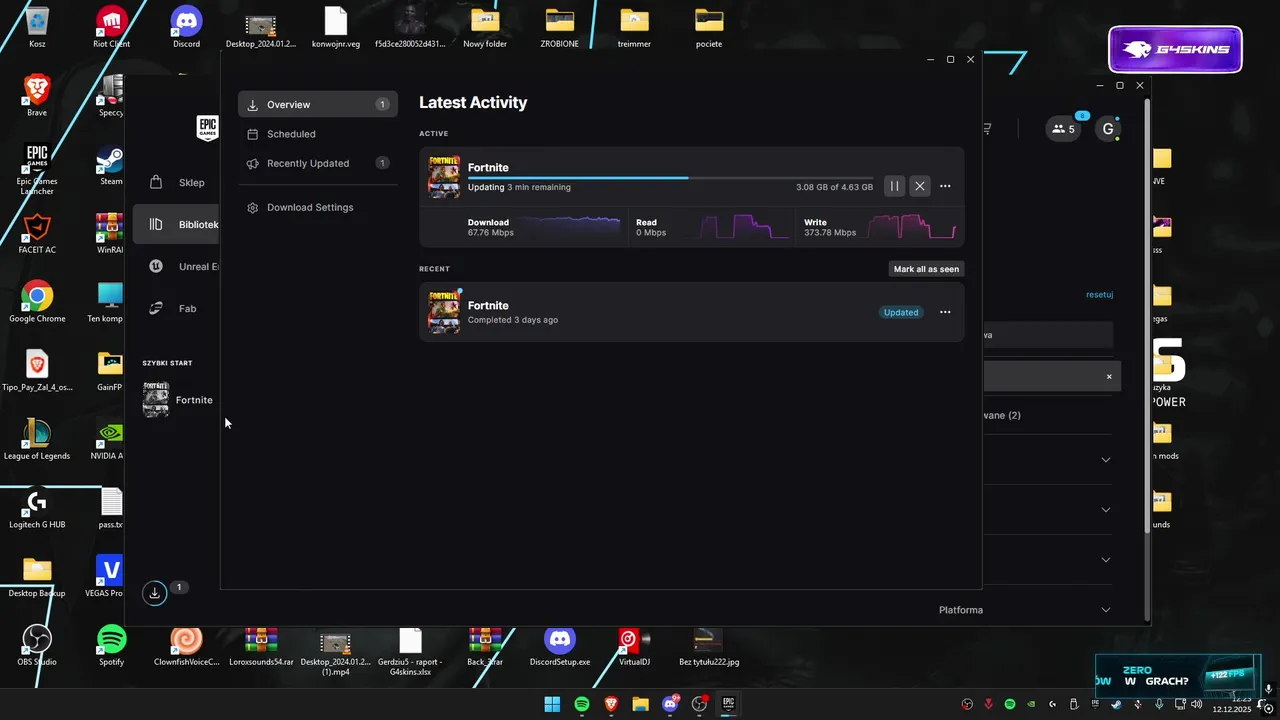Open Unreal Engine in launcher sidebar

point(178,267)
